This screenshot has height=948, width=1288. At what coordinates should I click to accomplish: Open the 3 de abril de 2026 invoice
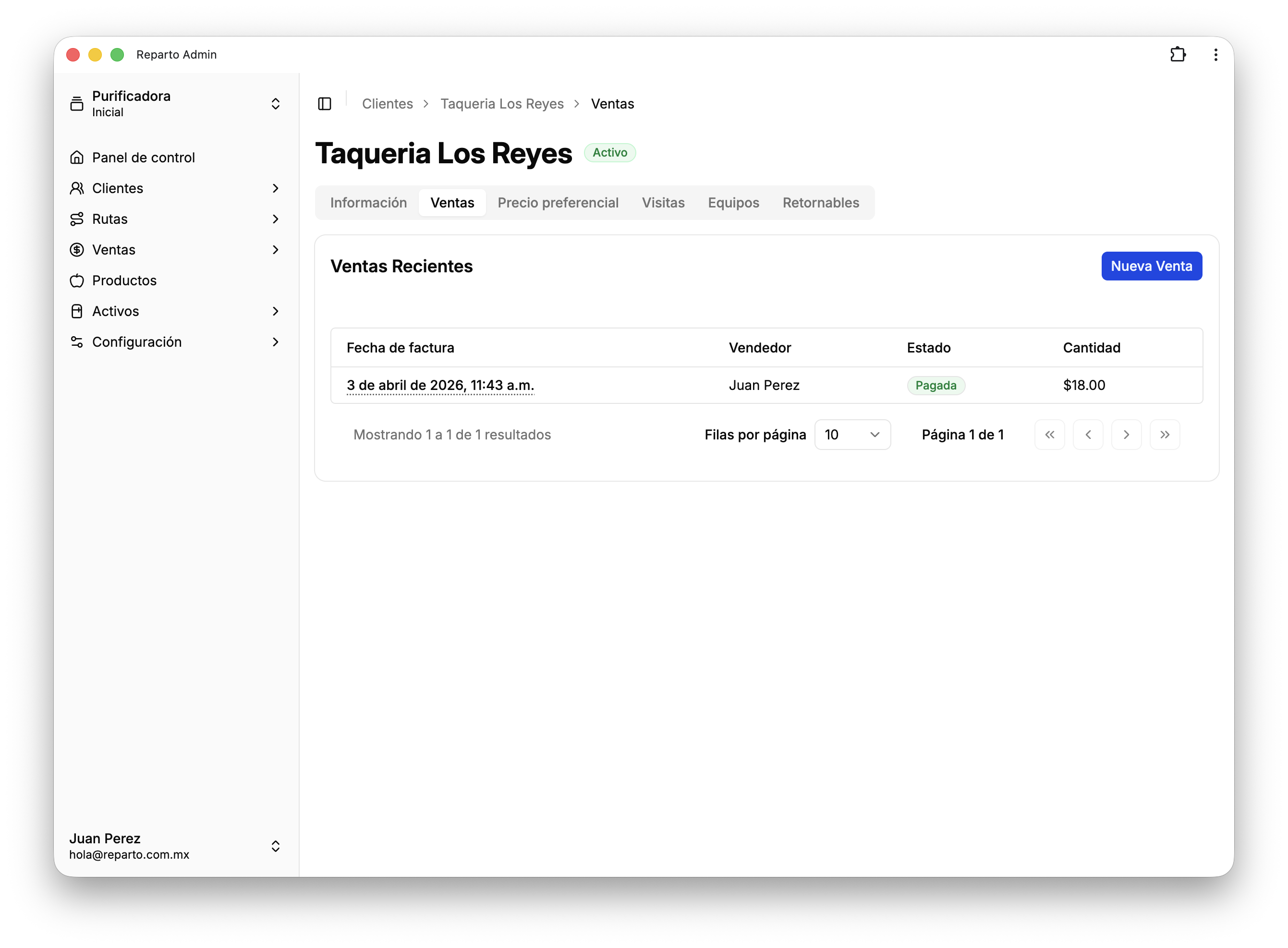440,385
